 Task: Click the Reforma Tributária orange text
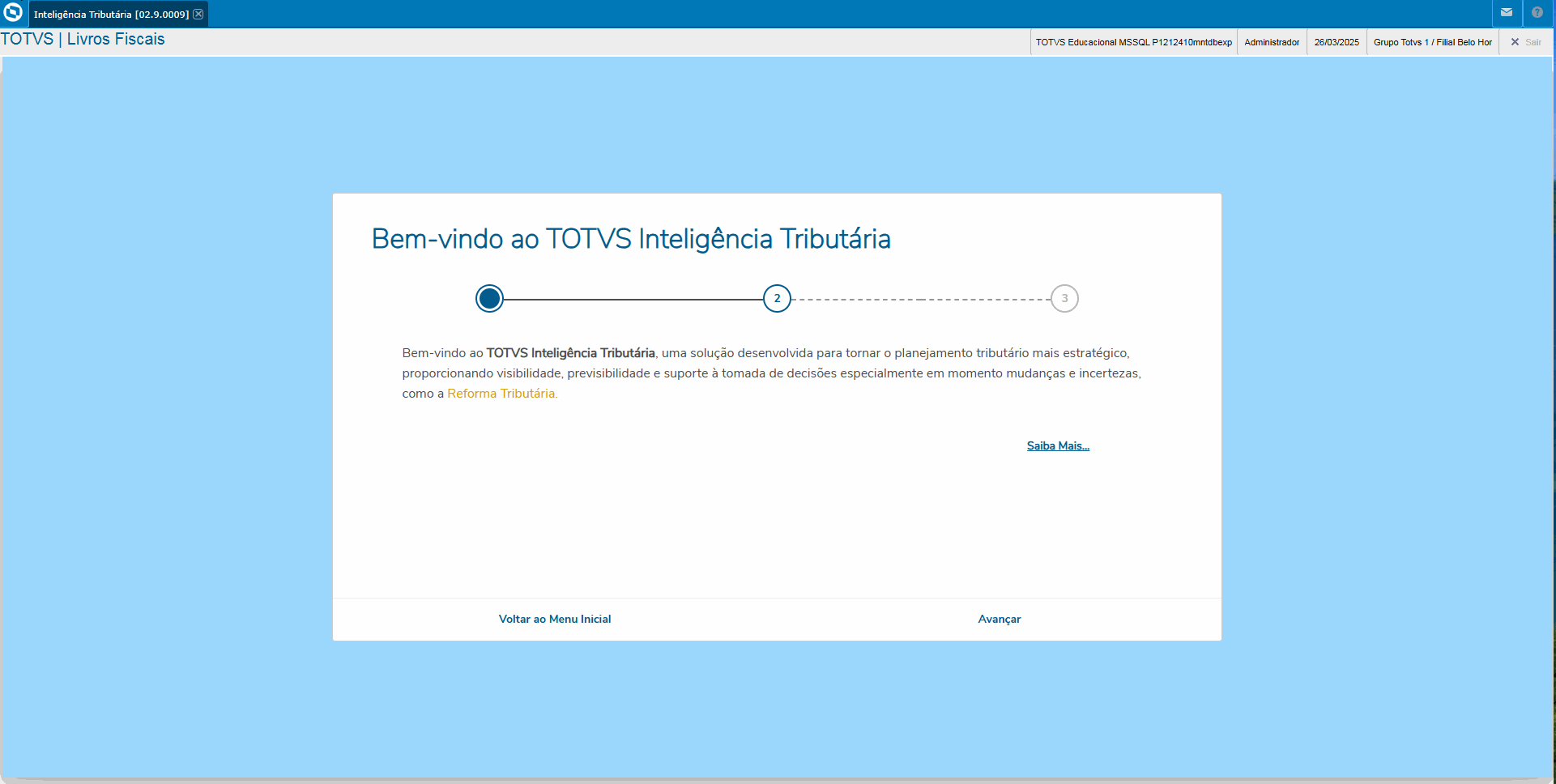(502, 394)
